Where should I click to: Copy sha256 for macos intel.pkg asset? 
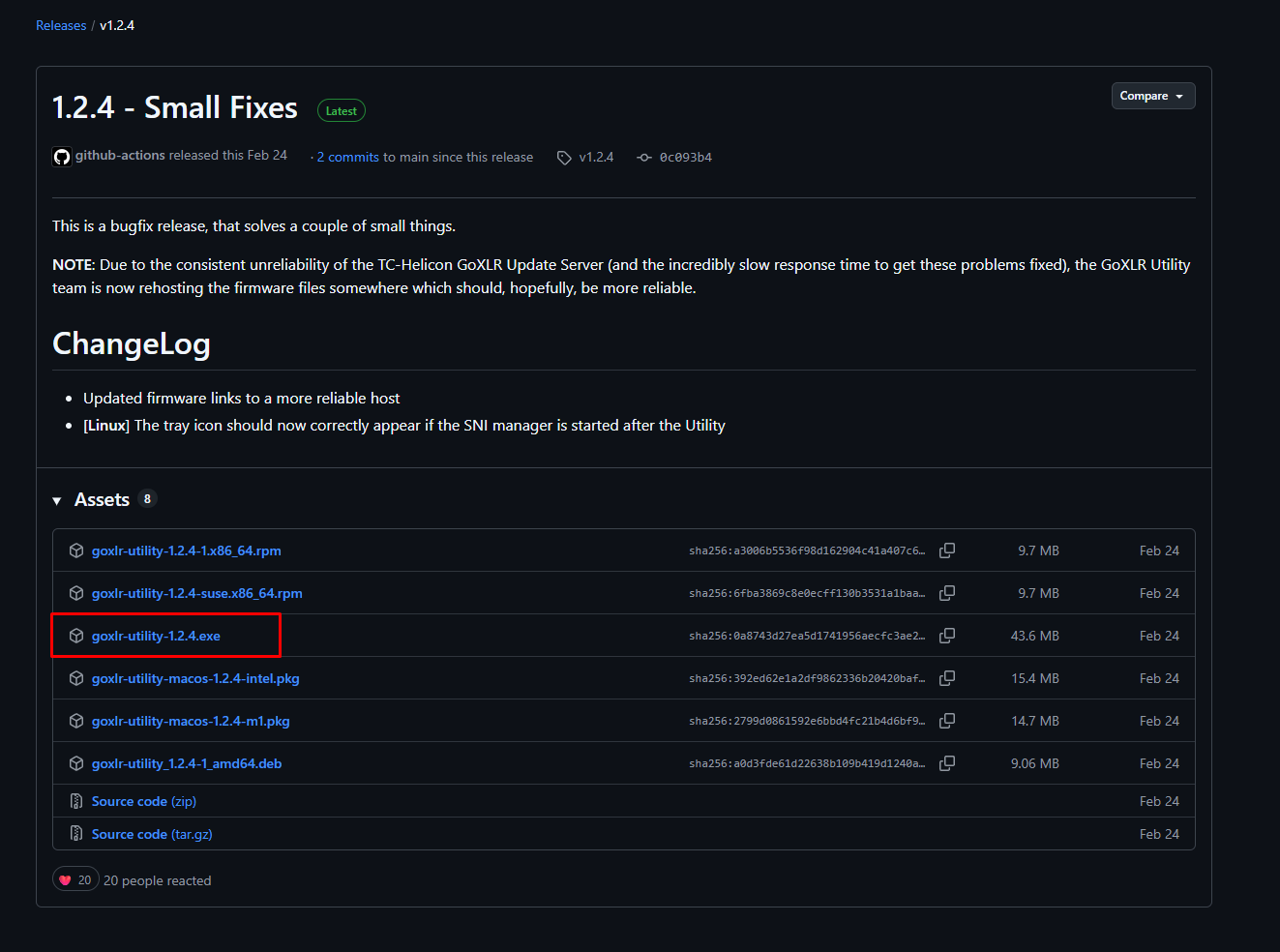coord(947,678)
